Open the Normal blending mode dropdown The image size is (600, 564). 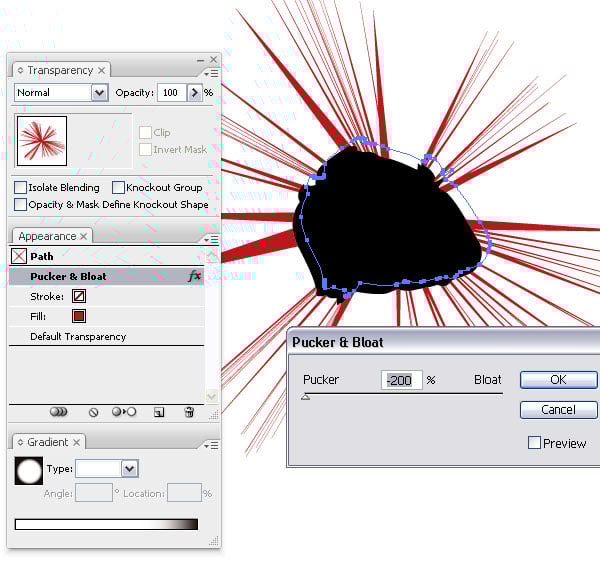(99, 93)
